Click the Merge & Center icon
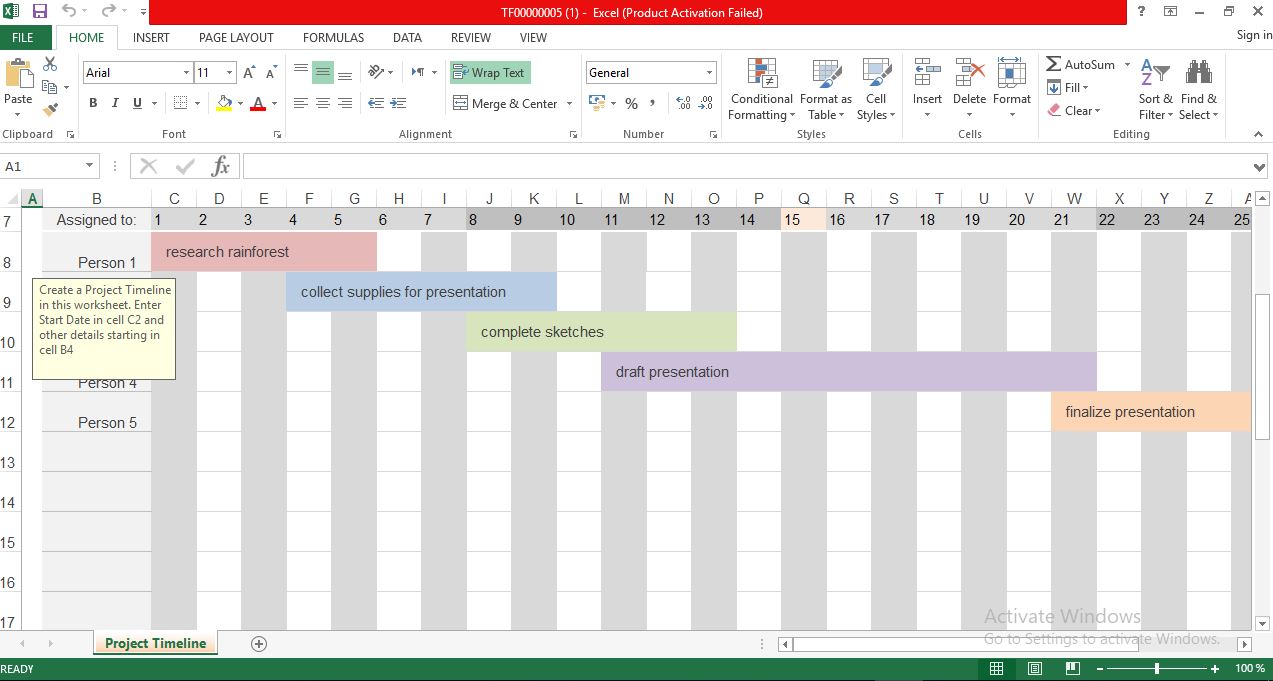This screenshot has height=681, width=1273. (505, 103)
